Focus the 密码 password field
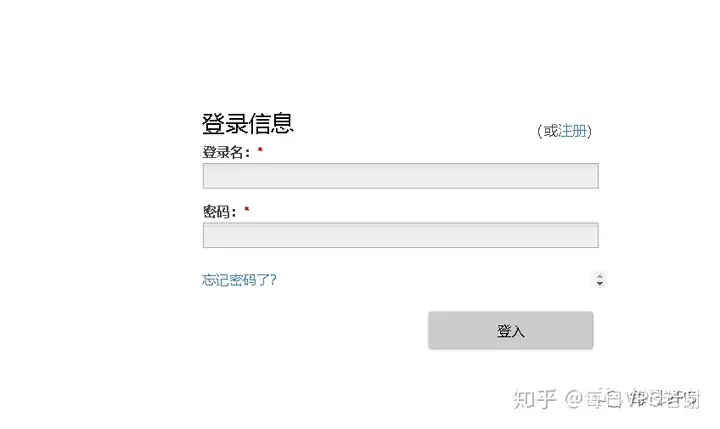 click(x=400, y=235)
